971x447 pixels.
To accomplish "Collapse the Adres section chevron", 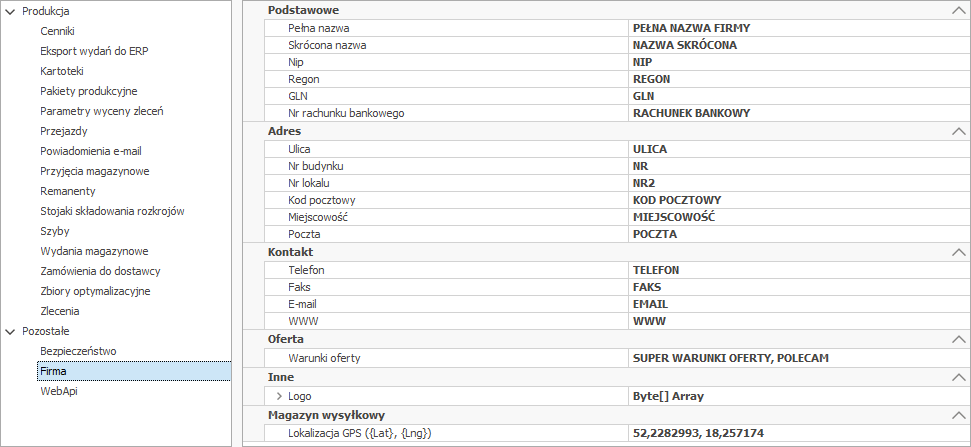I will click(959, 131).
